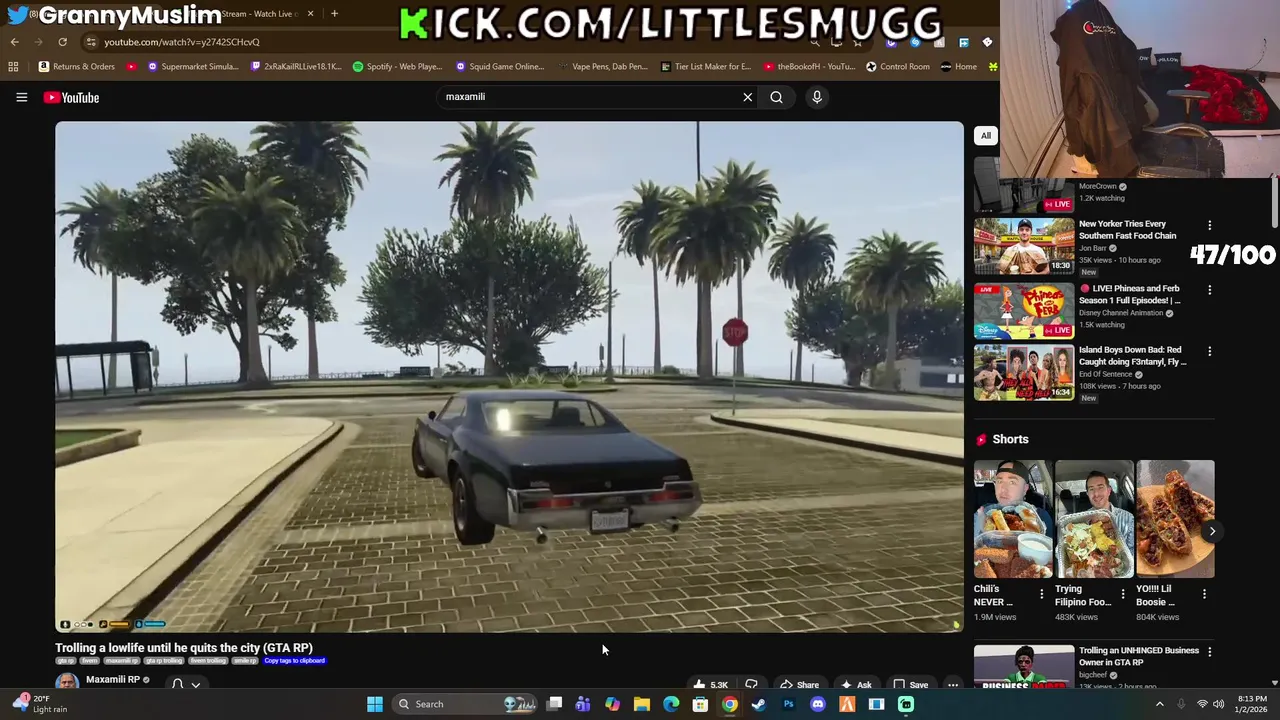Open the 2xRaKaiIRLLive18.1K bookmark
Screen dimensions: 1280x720
point(296,66)
